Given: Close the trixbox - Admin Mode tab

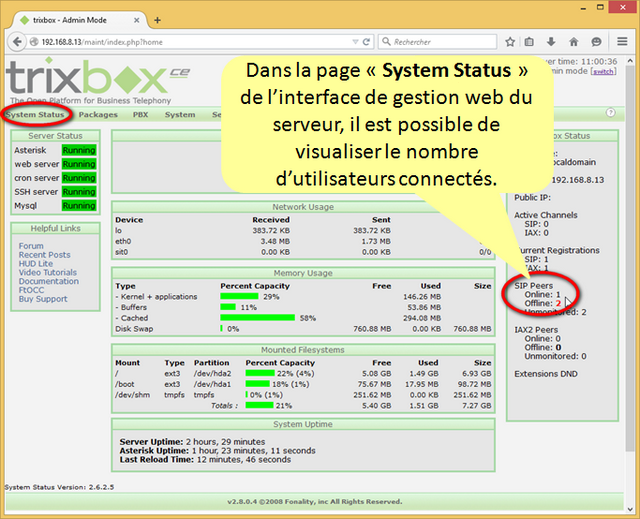Looking at the screenshot, I should (137, 20).
